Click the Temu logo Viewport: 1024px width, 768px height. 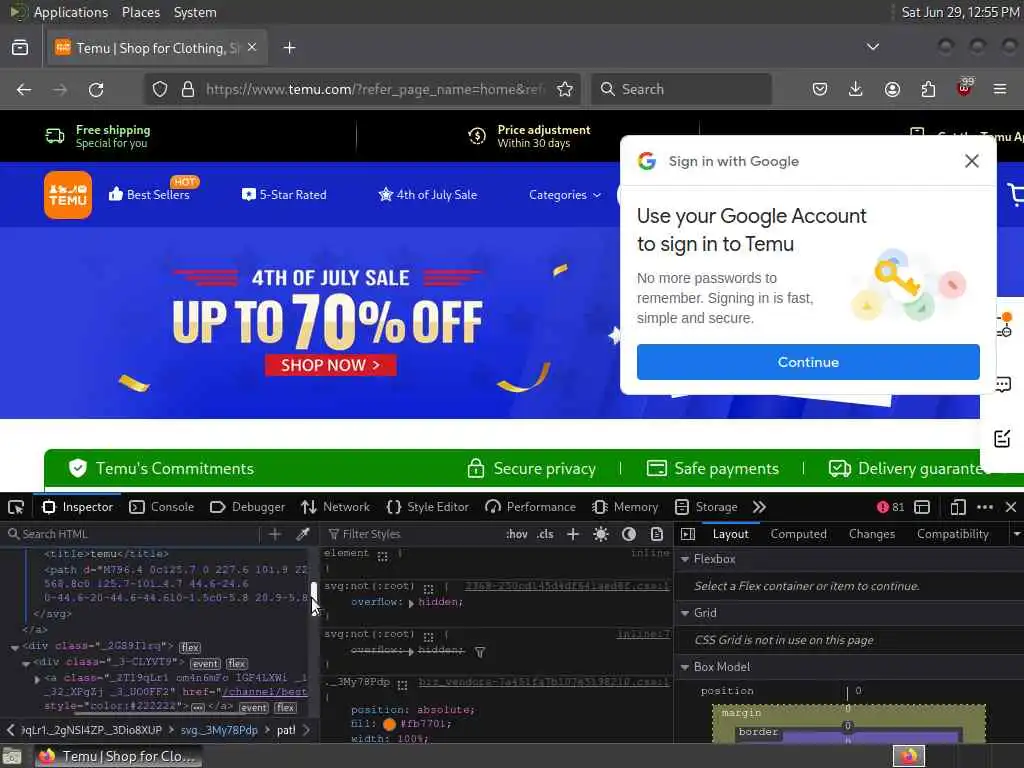pos(68,195)
